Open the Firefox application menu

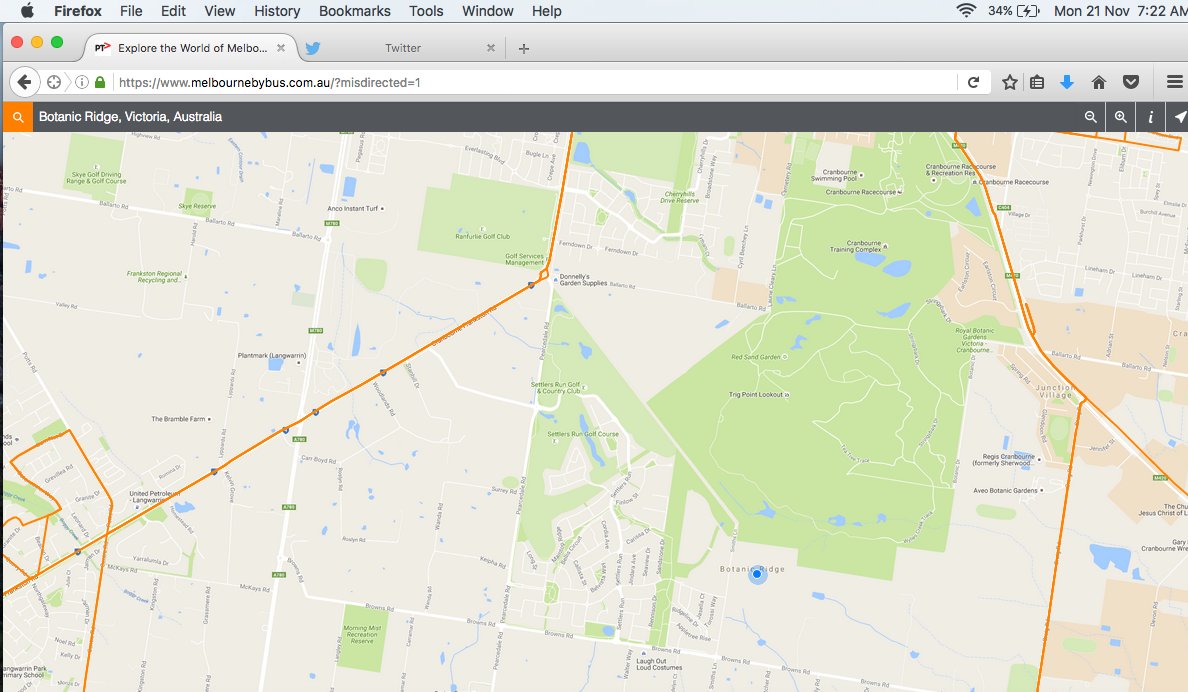click(x=77, y=11)
